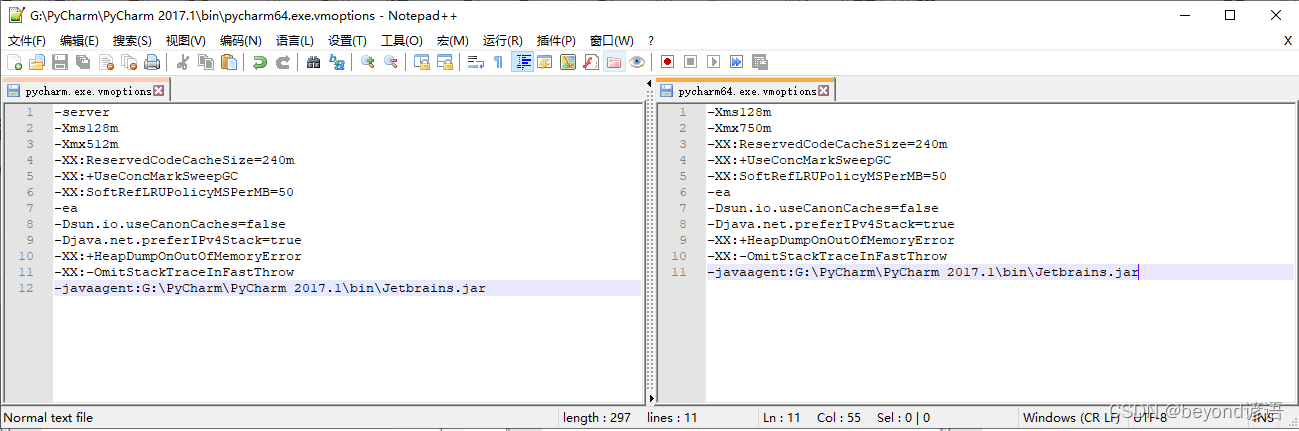
Task: Open the Function List panel icon
Action: click(x=591, y=62)
